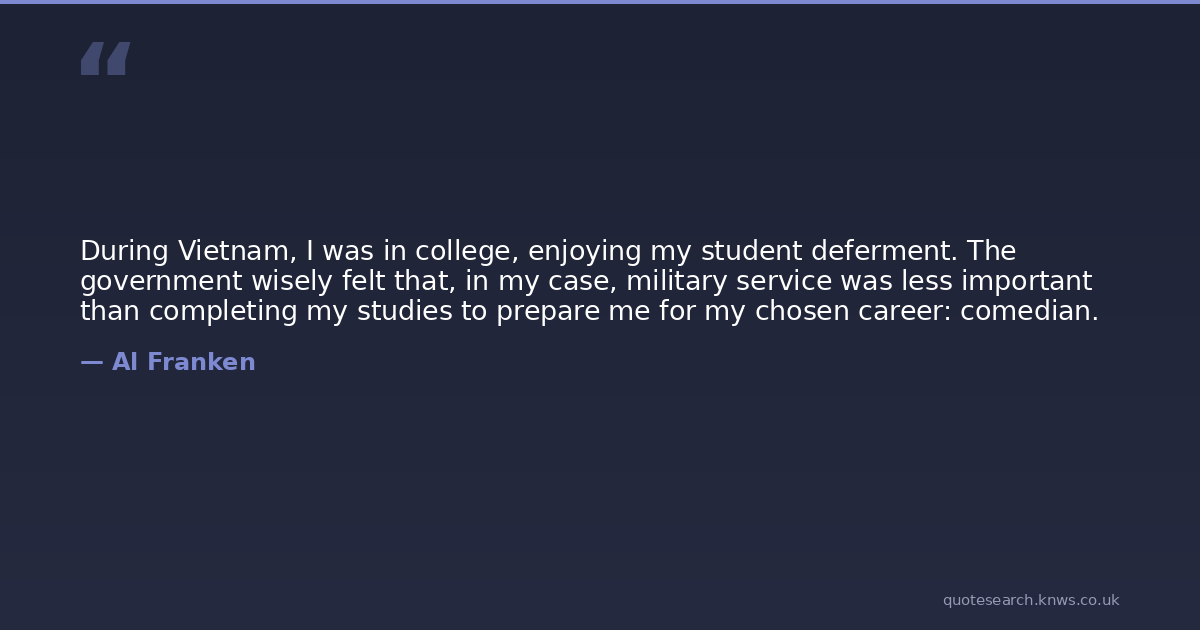Open the quotesearch.knws.co.uk link

pos(1030,600)
